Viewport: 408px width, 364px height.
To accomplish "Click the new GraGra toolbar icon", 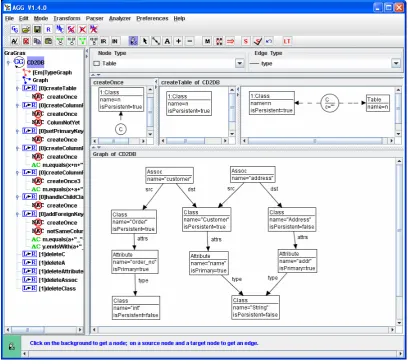I will [x=15, y=29].
